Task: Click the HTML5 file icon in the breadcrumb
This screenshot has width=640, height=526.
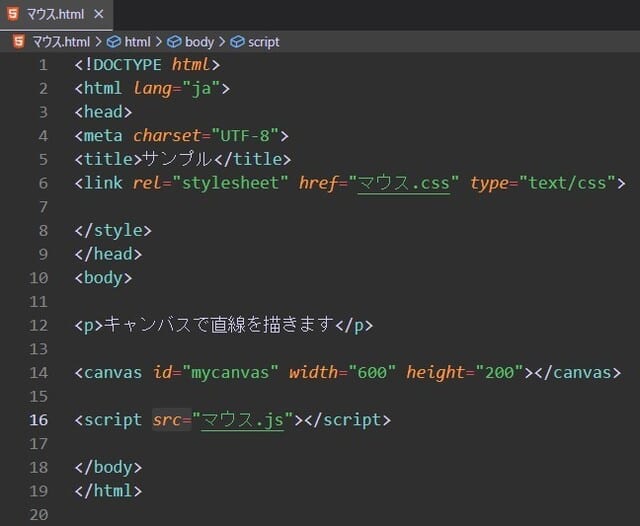Action: 18,42
